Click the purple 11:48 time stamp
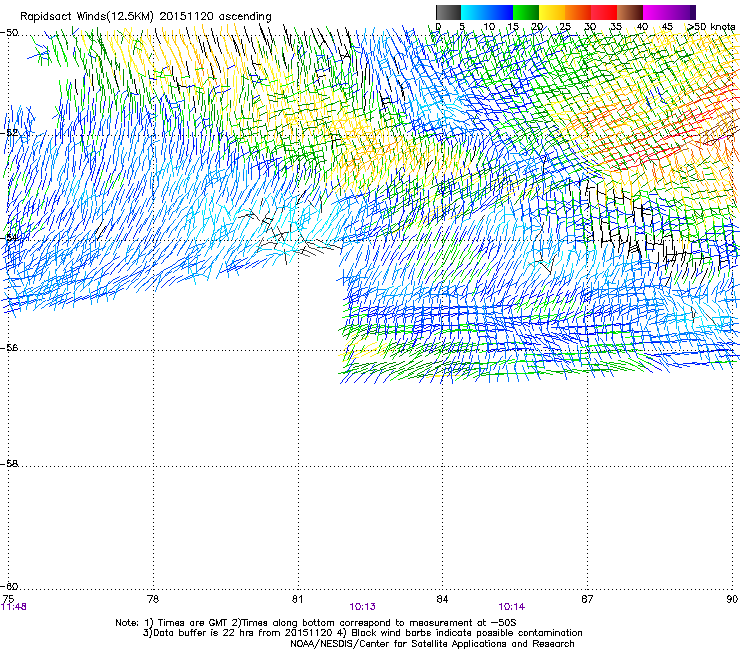 [14, 607]
